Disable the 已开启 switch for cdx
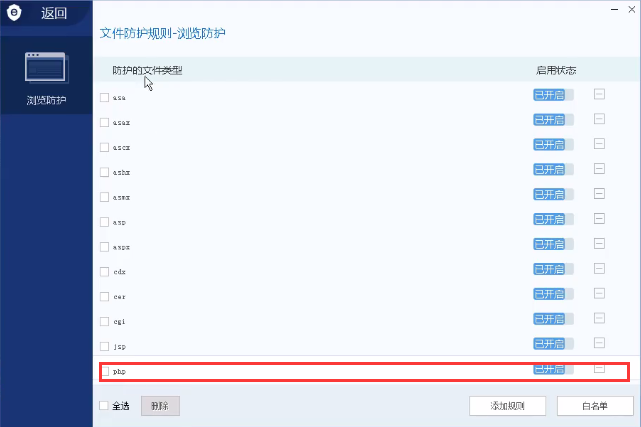641x427 pixels. [x=553, y=270]
